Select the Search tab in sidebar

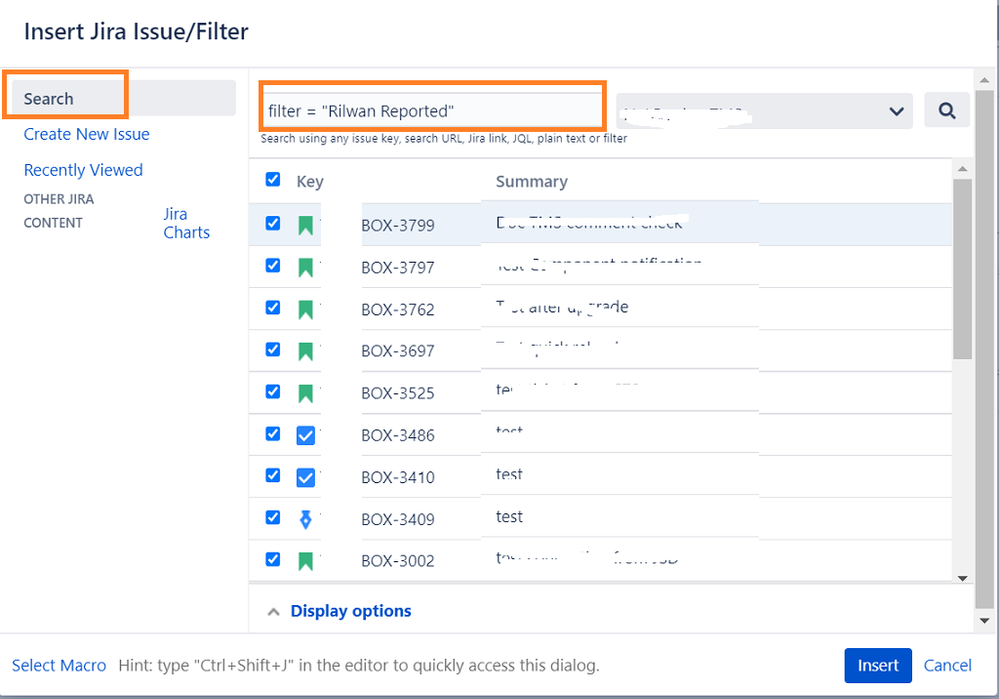(x=124, y=98)
